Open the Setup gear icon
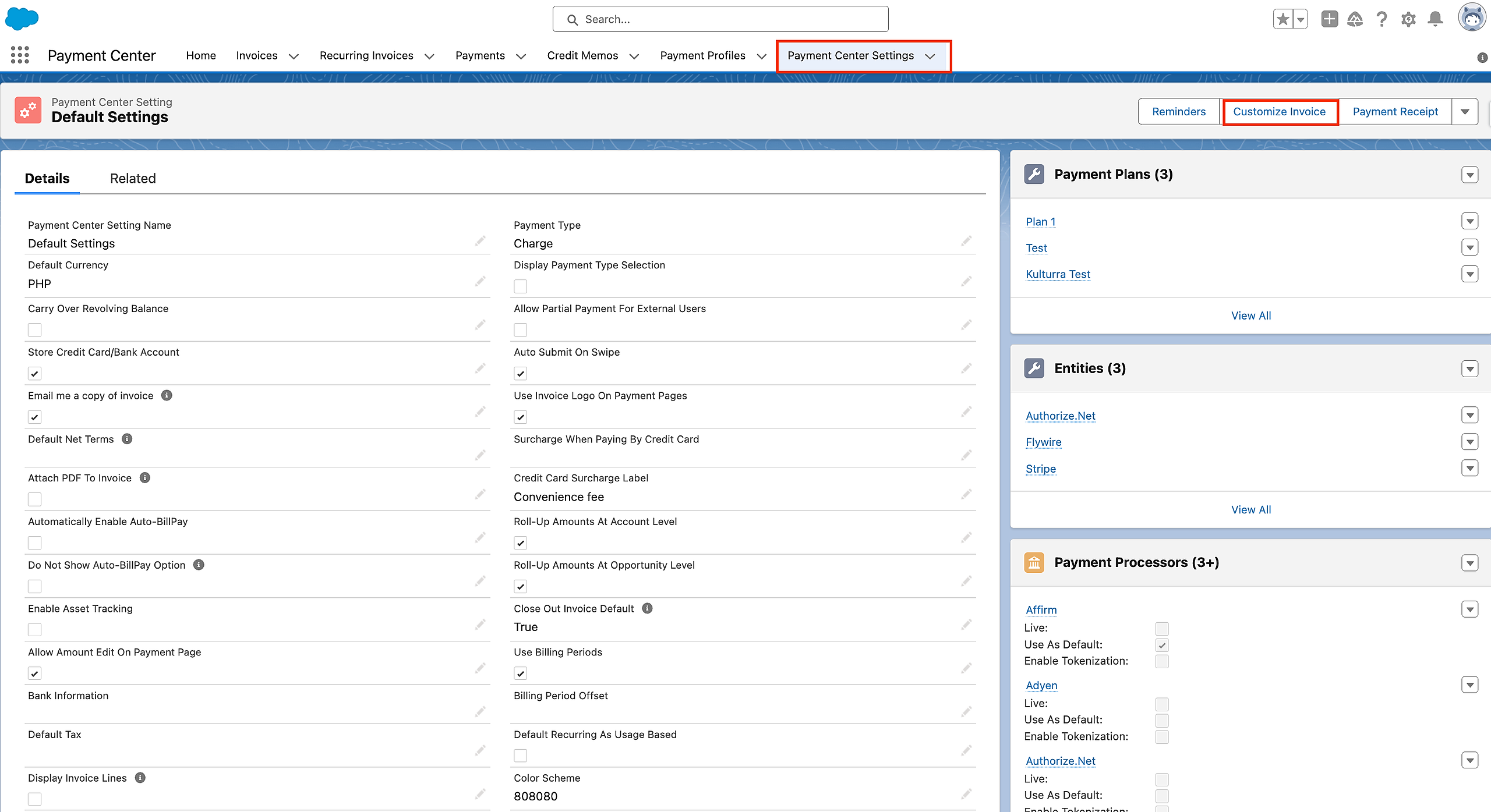Screen dimensions: 1491x812 (1408, 19)
